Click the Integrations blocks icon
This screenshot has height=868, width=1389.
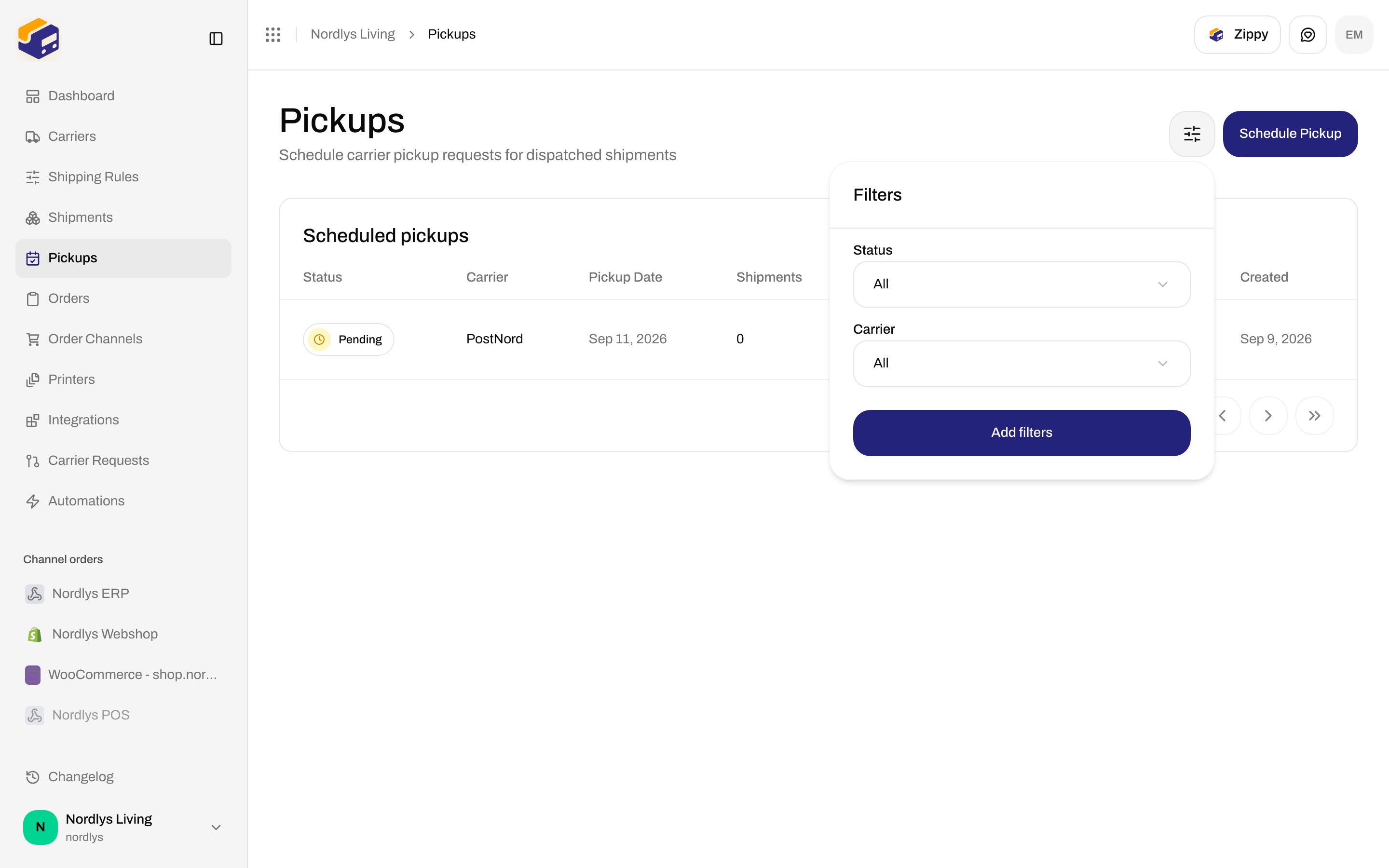tap(33, 420)
